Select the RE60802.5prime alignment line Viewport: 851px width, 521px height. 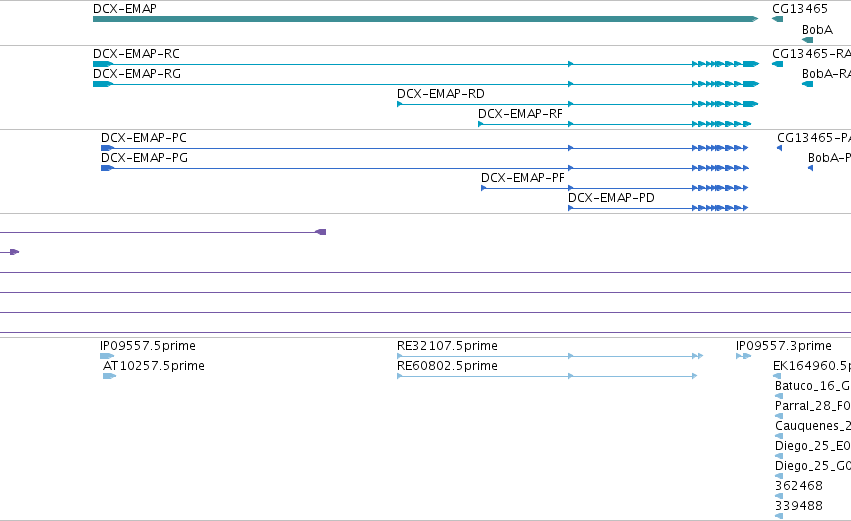(547, 376)
